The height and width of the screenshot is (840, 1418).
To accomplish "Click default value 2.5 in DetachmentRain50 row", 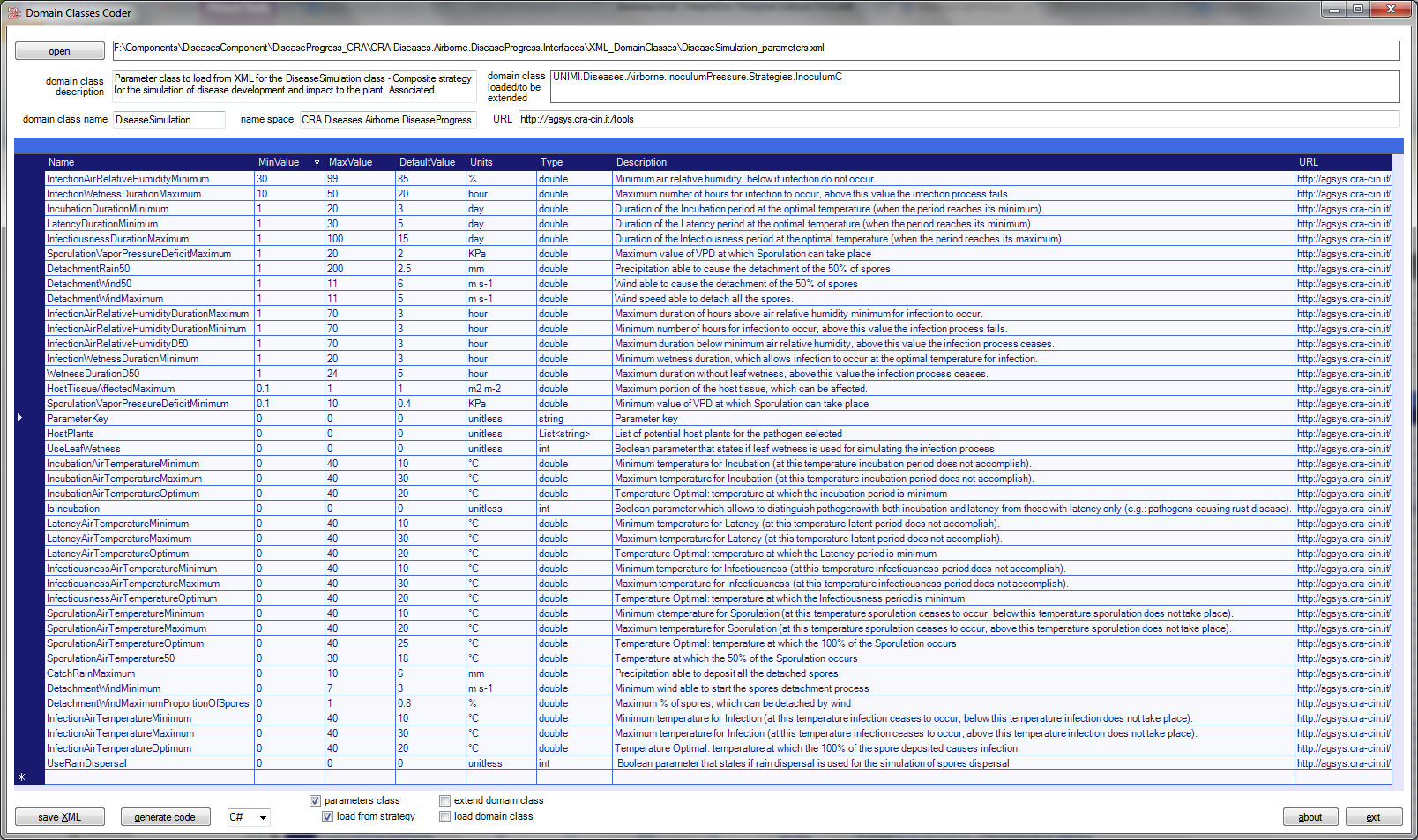I will coord(430,269).
